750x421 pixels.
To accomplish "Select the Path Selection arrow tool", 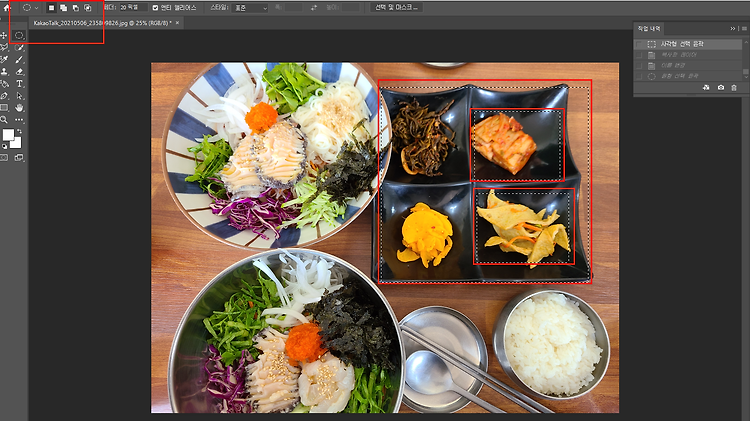I will pyautogui.click(x=19, y=96).
